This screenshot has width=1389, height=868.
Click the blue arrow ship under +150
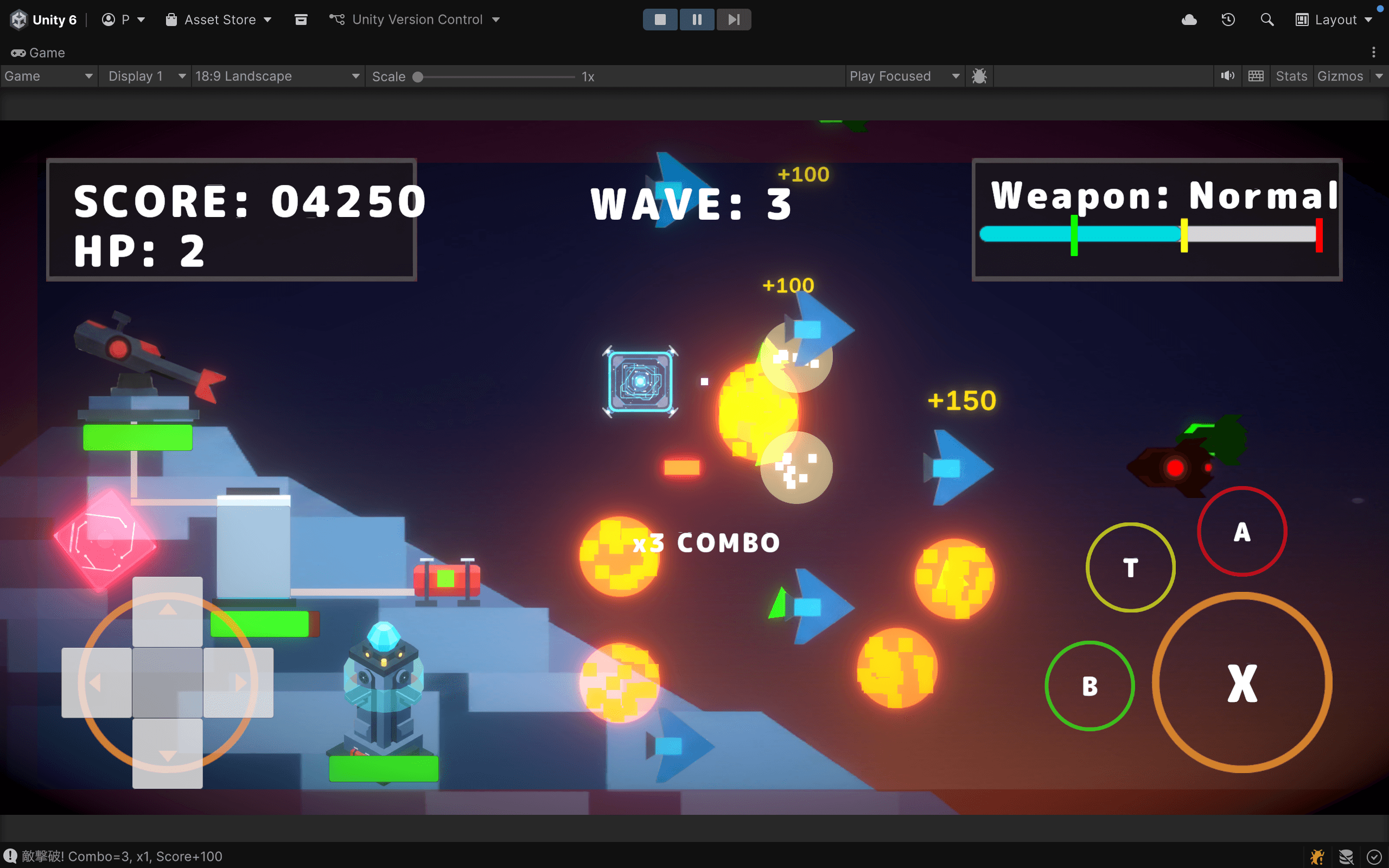(x=958, y=468)
